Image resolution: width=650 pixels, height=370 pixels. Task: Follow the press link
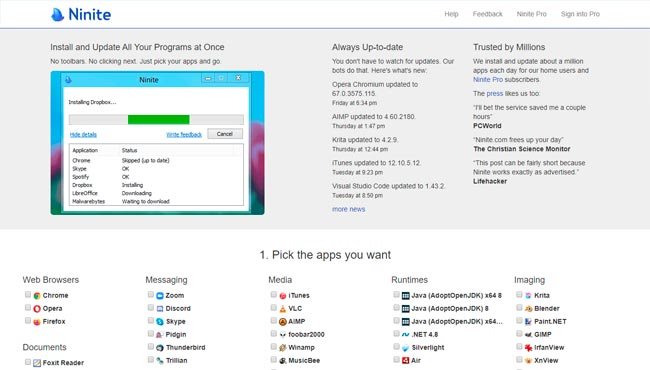(x=495, y=94)
